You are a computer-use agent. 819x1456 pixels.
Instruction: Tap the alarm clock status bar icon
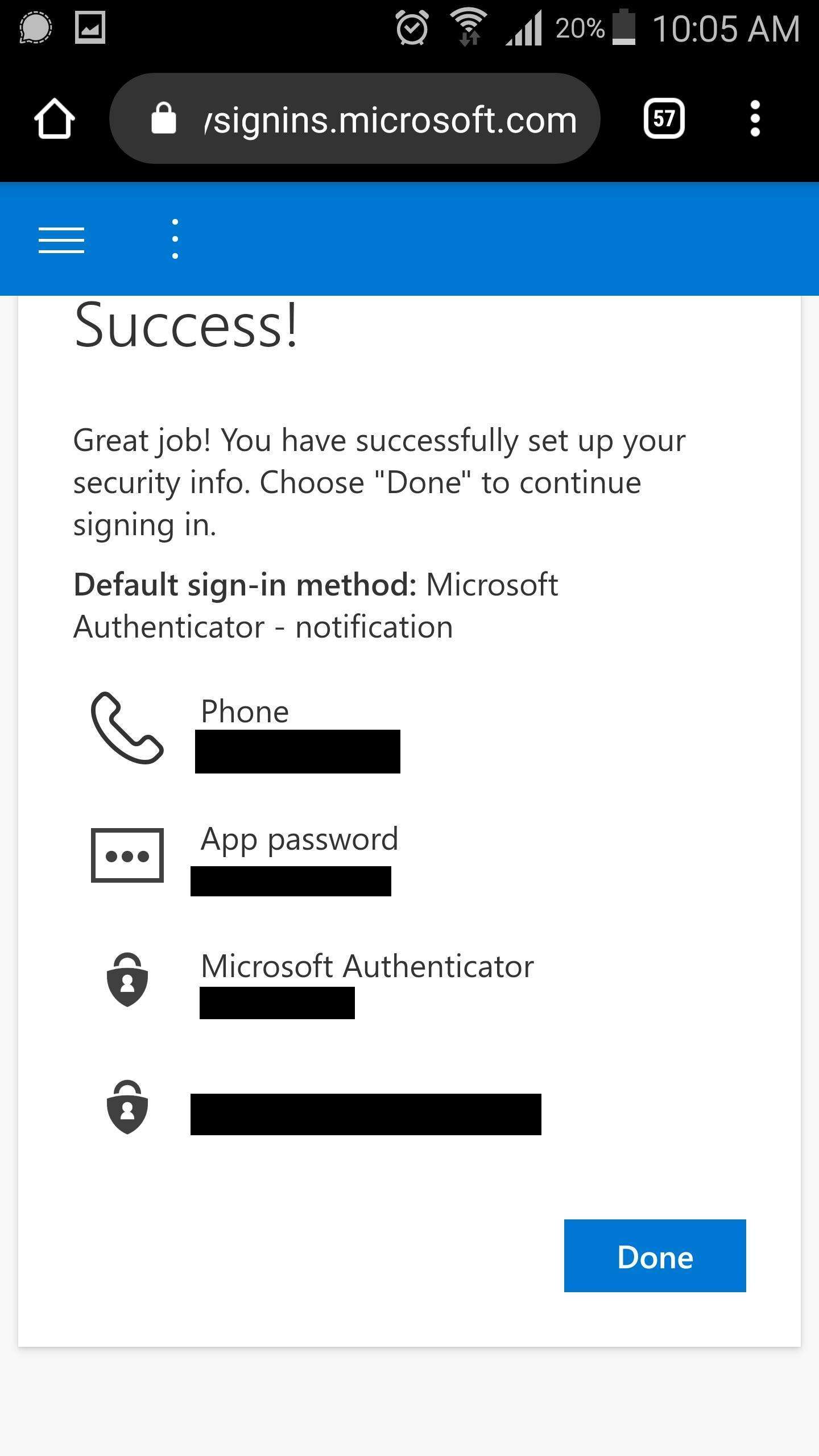point(412,28)
